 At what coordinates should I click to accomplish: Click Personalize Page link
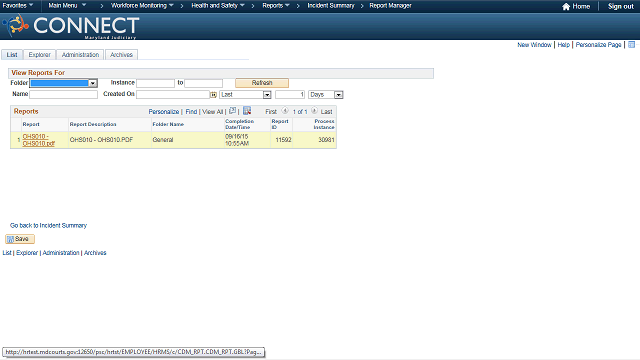point(598,45)
